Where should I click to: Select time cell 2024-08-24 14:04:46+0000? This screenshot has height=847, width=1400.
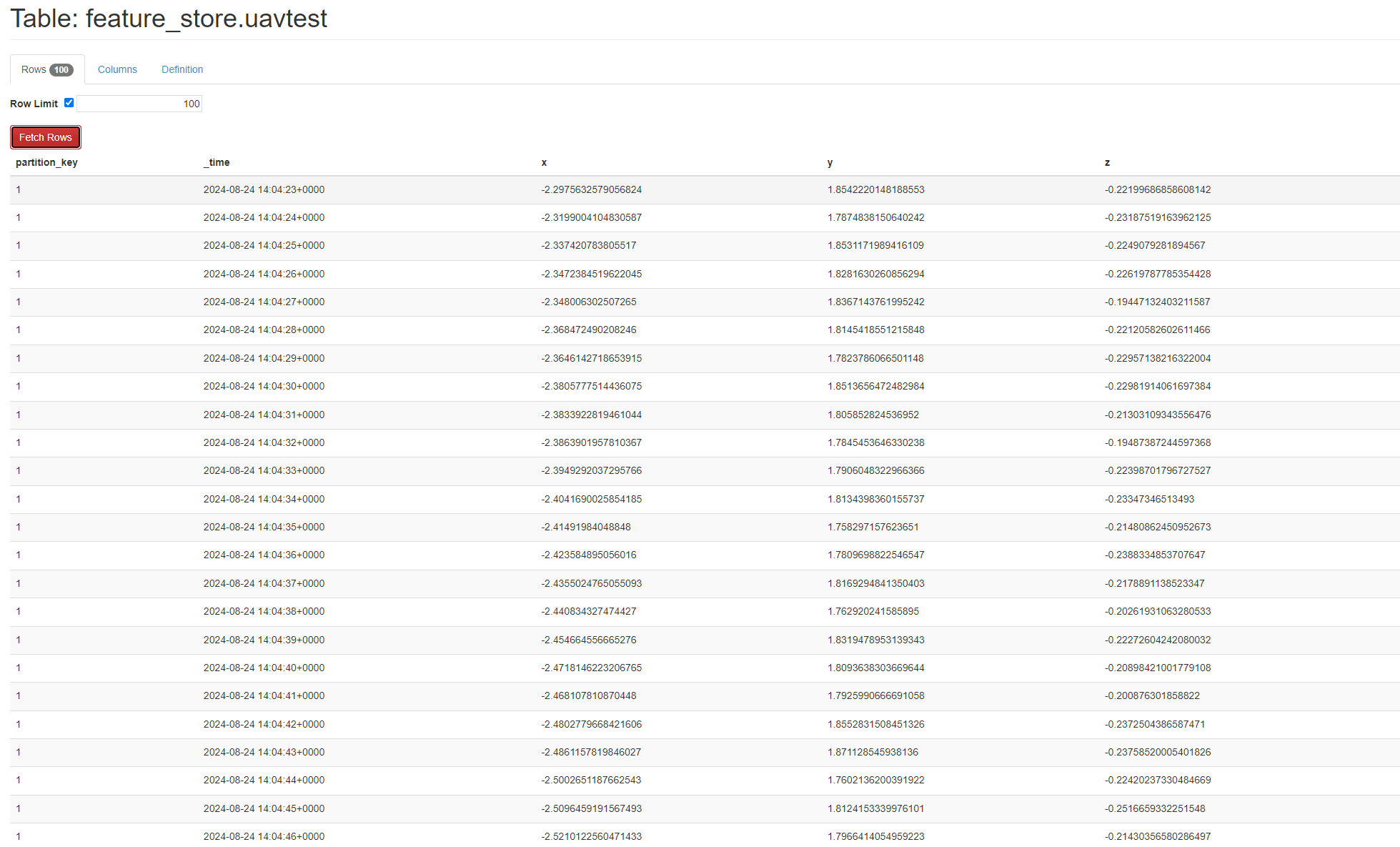tap(264, 836)
